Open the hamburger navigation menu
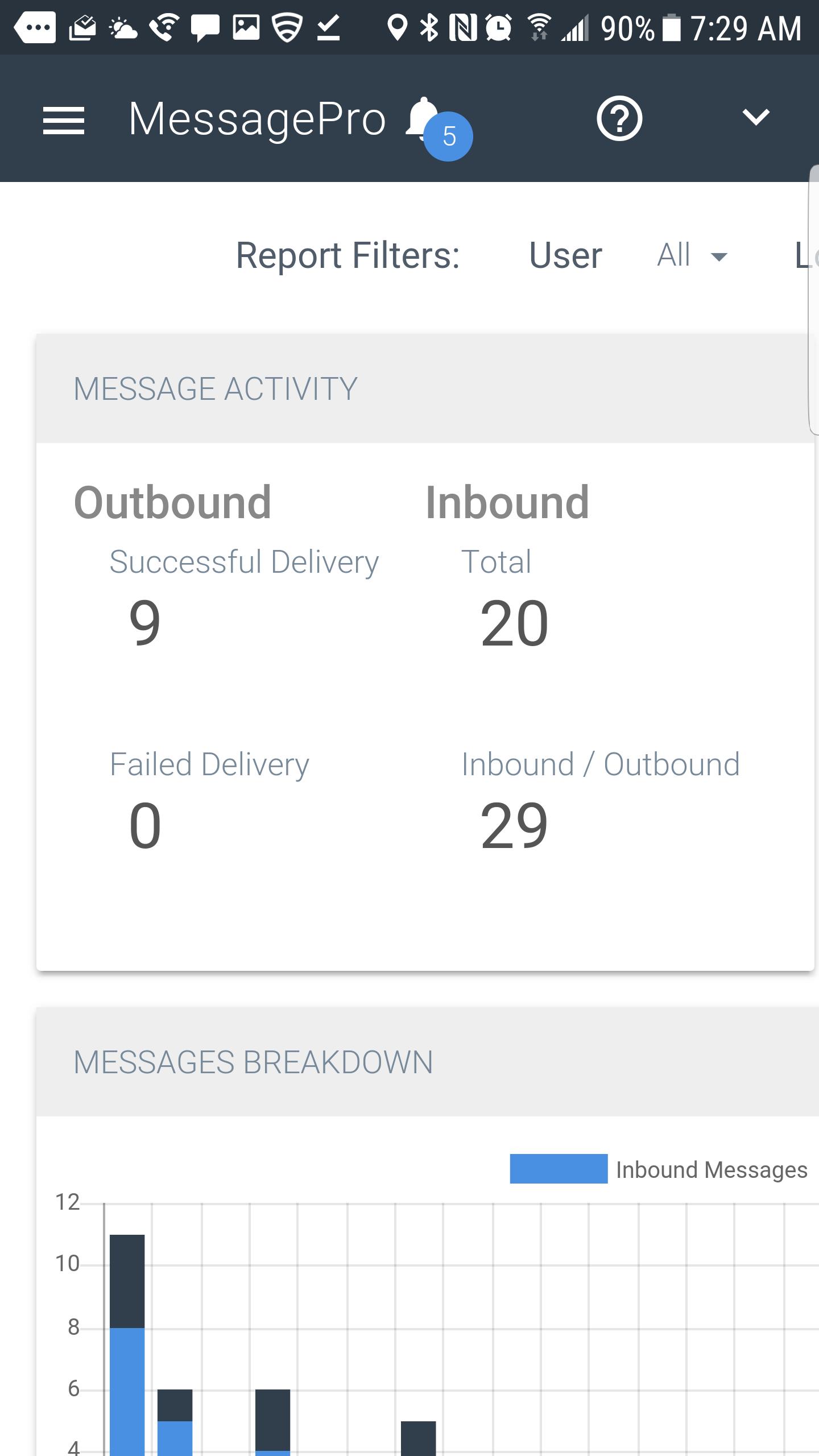 click(x=64, y=120)
